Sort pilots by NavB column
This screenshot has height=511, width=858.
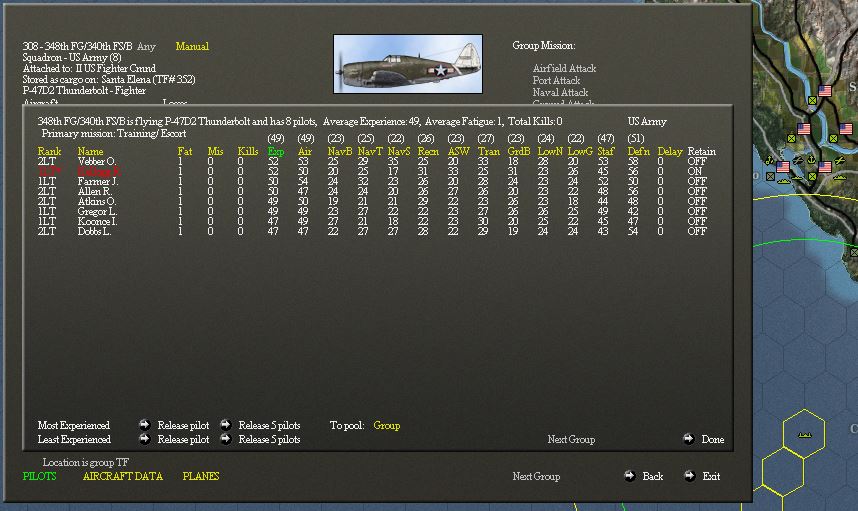click(x=340, y=151)
